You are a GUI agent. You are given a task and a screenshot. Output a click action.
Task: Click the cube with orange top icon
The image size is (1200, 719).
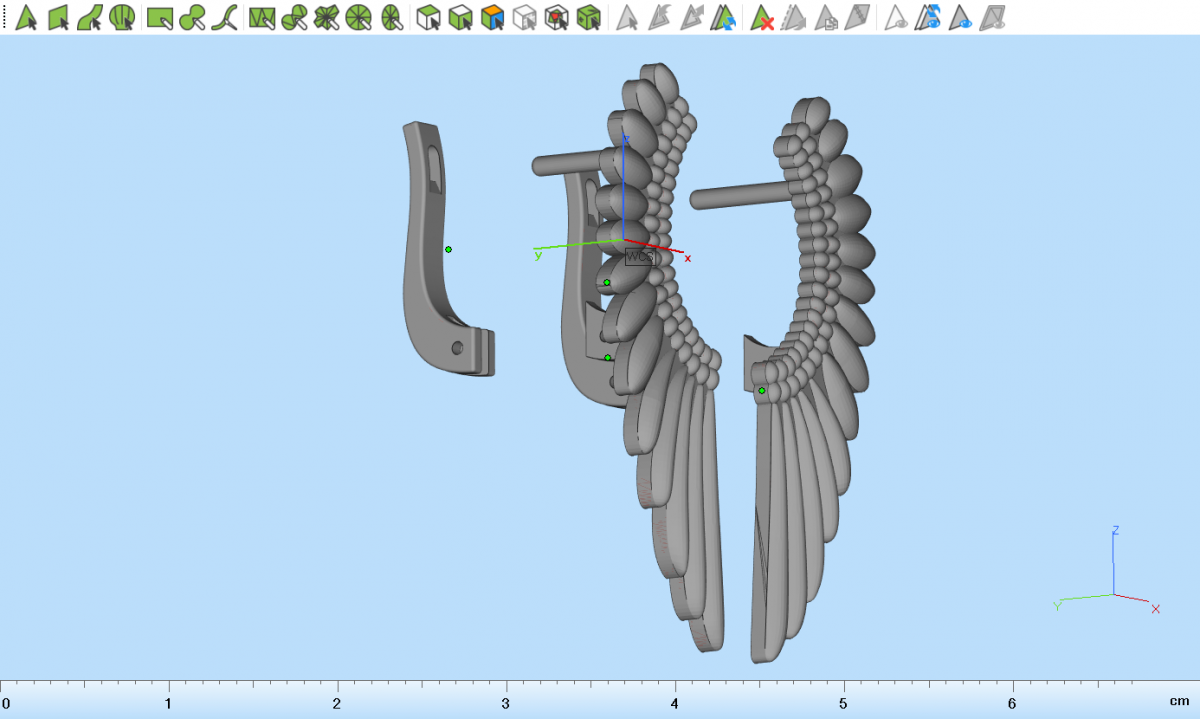tap(491, 17)
